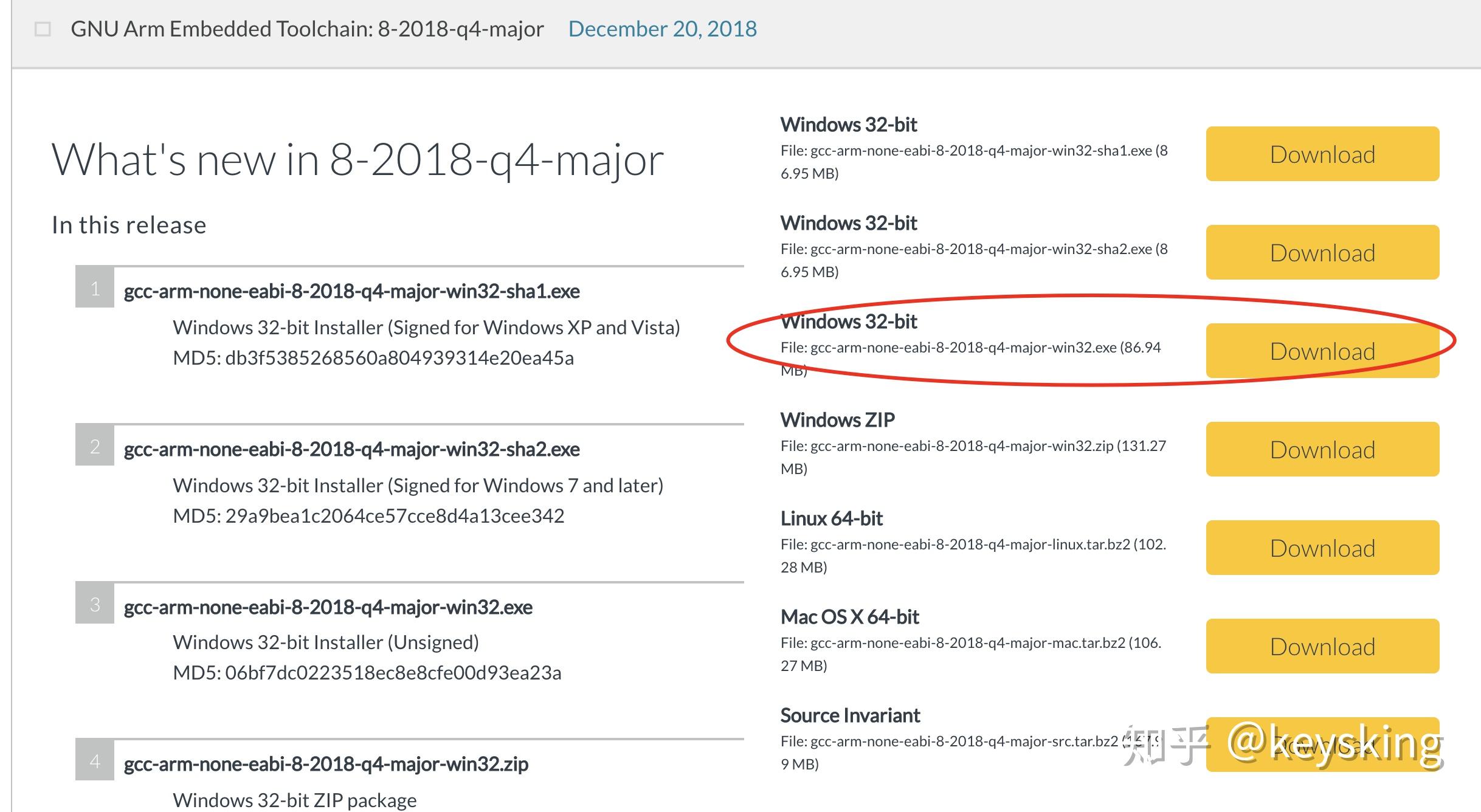Select release item number 4 badge
1481x812 pixels.
(x=95, y=760)
